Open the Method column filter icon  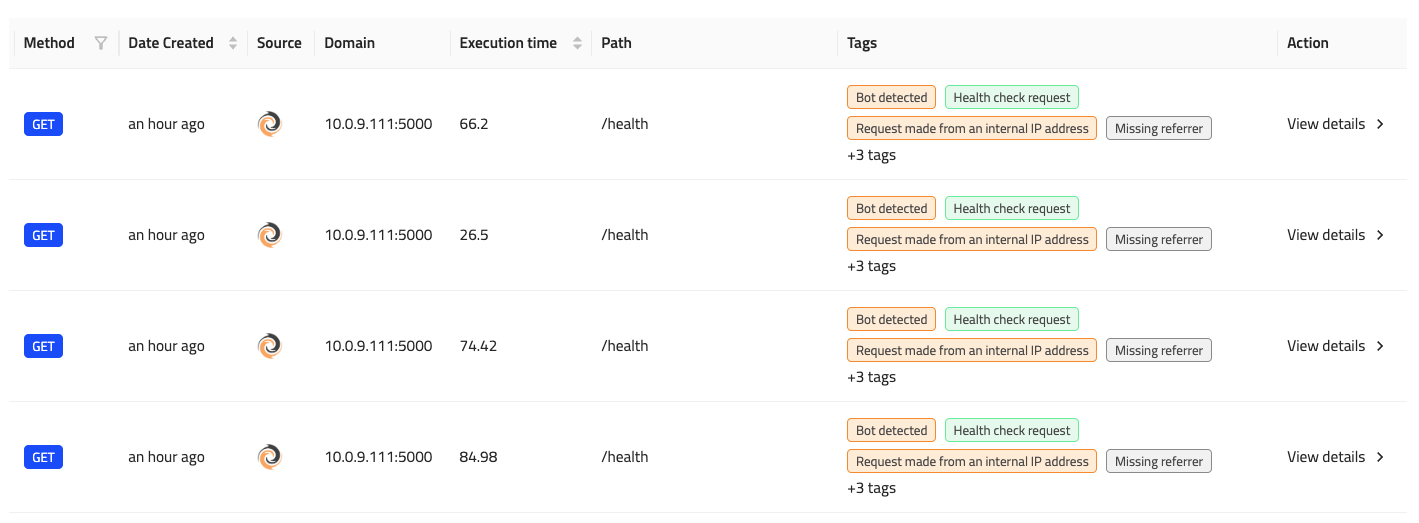[x=100, y=43]
